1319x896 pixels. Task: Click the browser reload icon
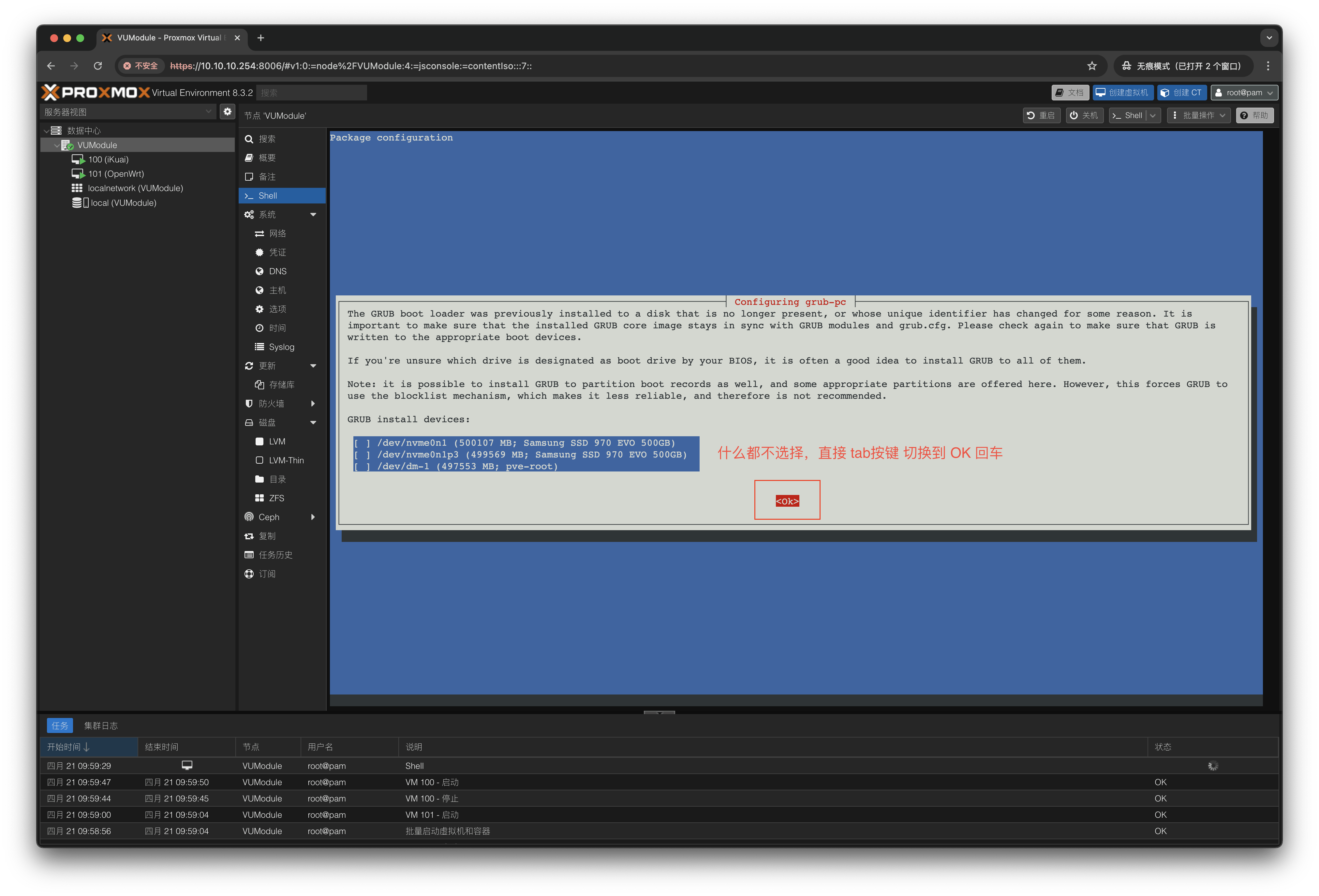97,66
